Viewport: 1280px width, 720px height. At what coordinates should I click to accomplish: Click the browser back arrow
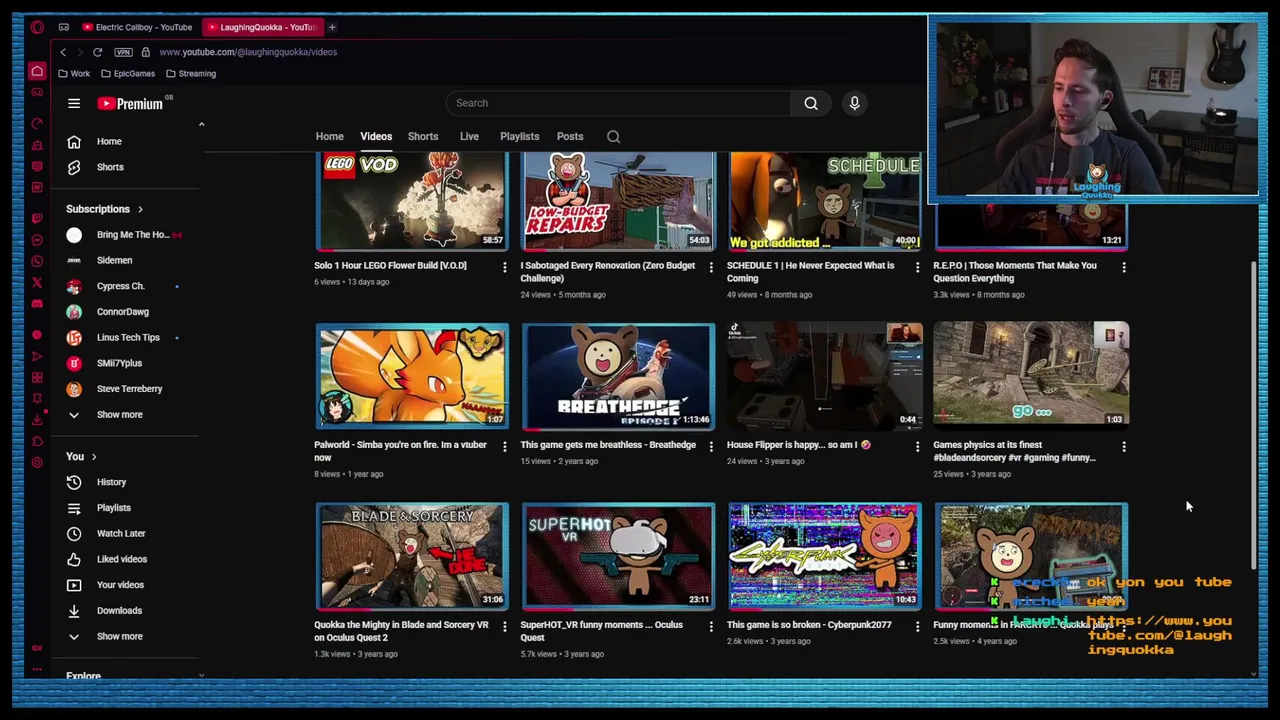(x=63, y=52)
